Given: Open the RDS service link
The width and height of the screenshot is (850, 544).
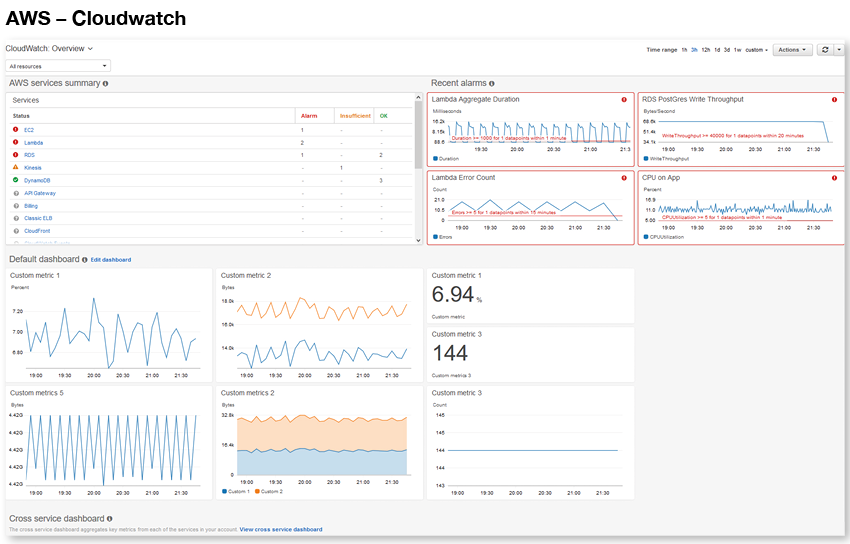Looking at the screenshot, I should click(29, 155).
